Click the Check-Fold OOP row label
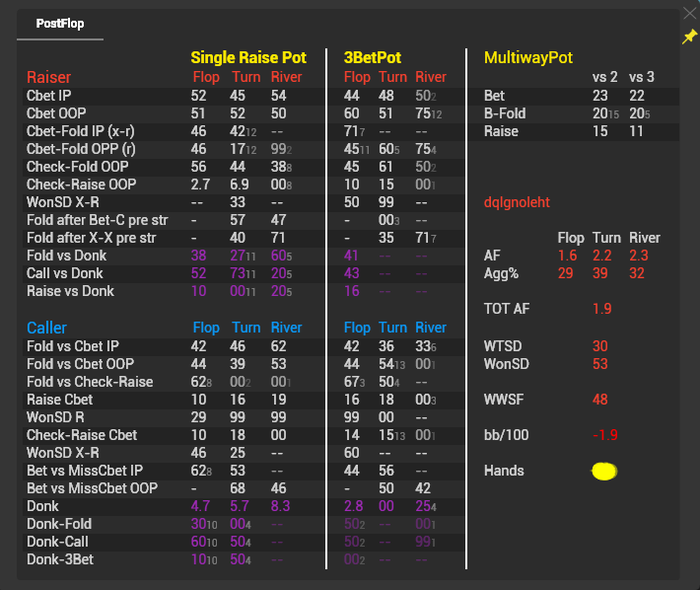Image resolution: width=700 pixels, height=590 pixels. [x=77, y=167]
